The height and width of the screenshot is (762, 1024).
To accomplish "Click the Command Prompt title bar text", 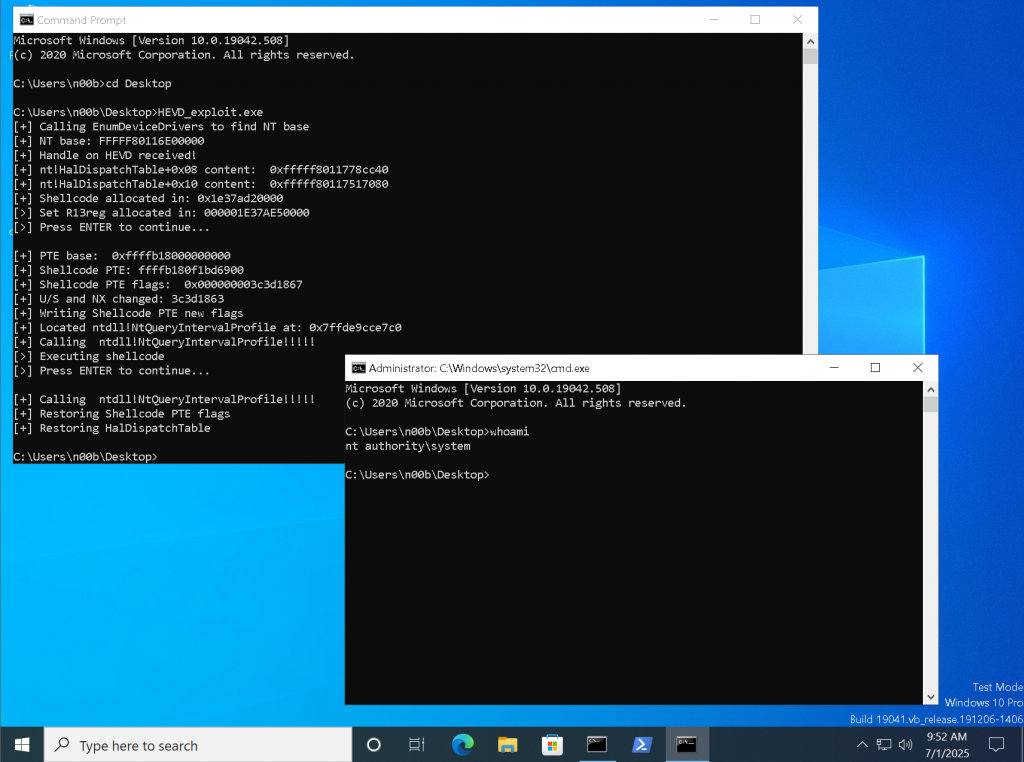I will (81, 20).
